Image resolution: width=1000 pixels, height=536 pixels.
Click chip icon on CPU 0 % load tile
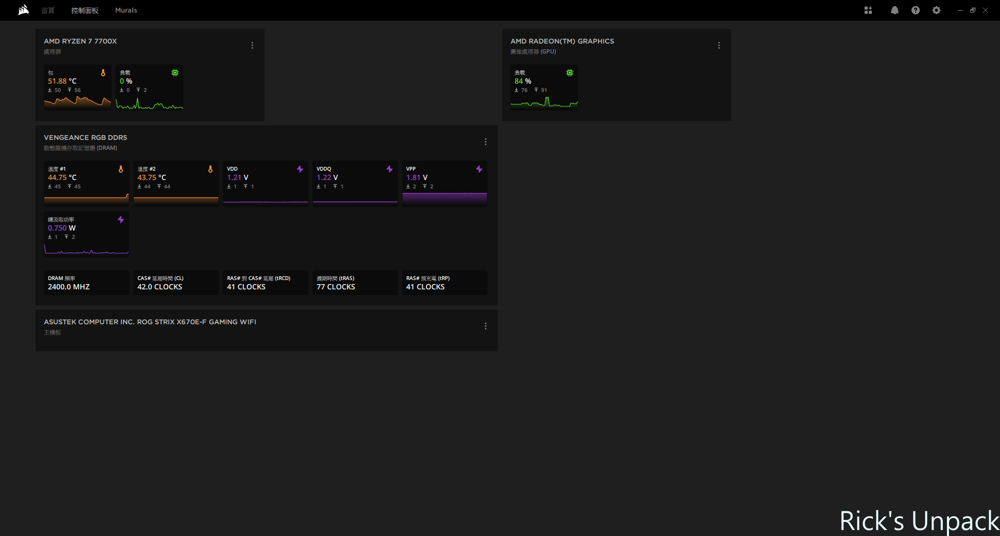(175, 73)
